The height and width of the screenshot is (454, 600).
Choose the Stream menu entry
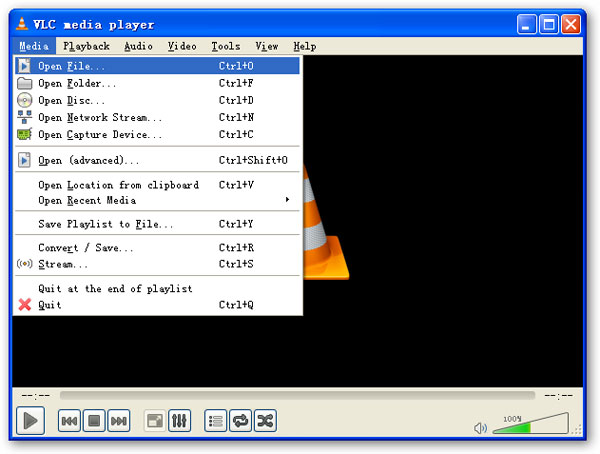[157, 264]
